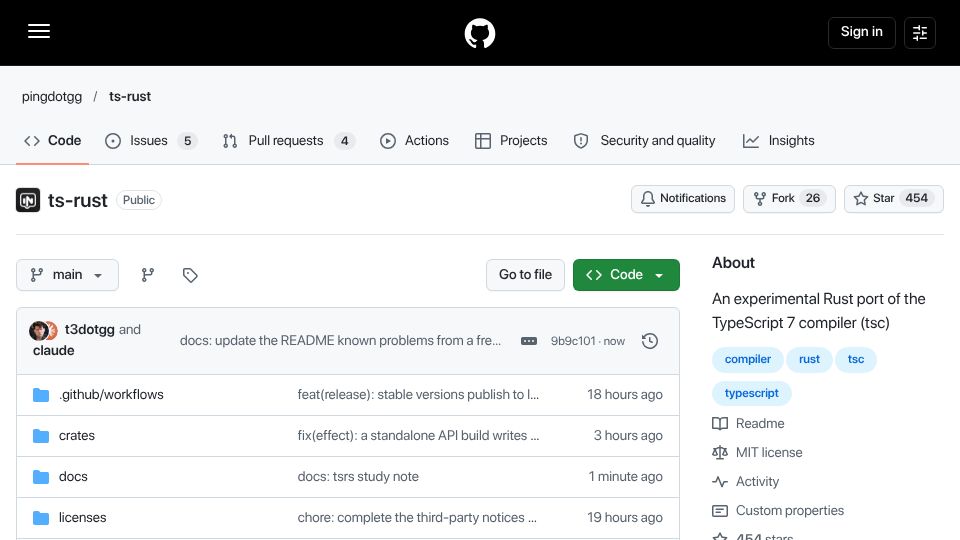Image resolution: width=960 pixels, height=540 pixels.
Task: Open the docs folder
Action: 73,477
